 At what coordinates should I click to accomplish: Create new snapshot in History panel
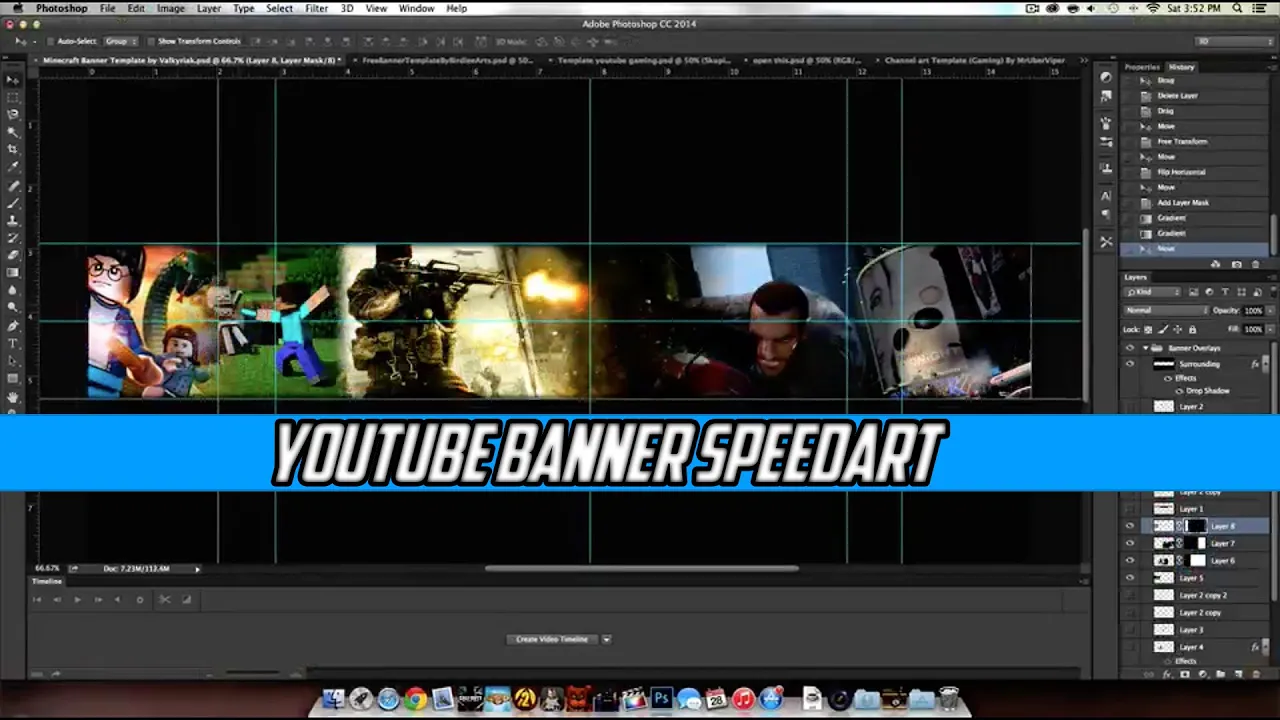[x=1237, y=264]
